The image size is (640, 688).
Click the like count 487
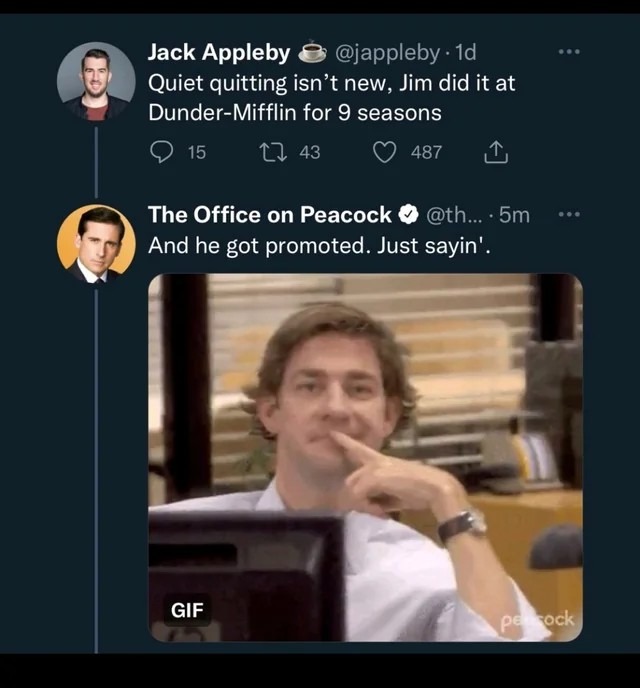click(x=426, y=152)
